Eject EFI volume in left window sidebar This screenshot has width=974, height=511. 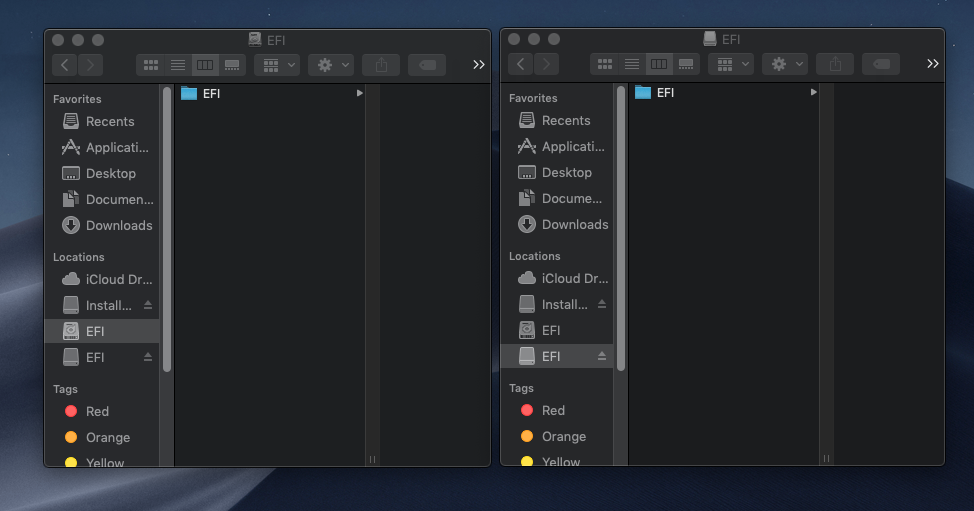148,357
